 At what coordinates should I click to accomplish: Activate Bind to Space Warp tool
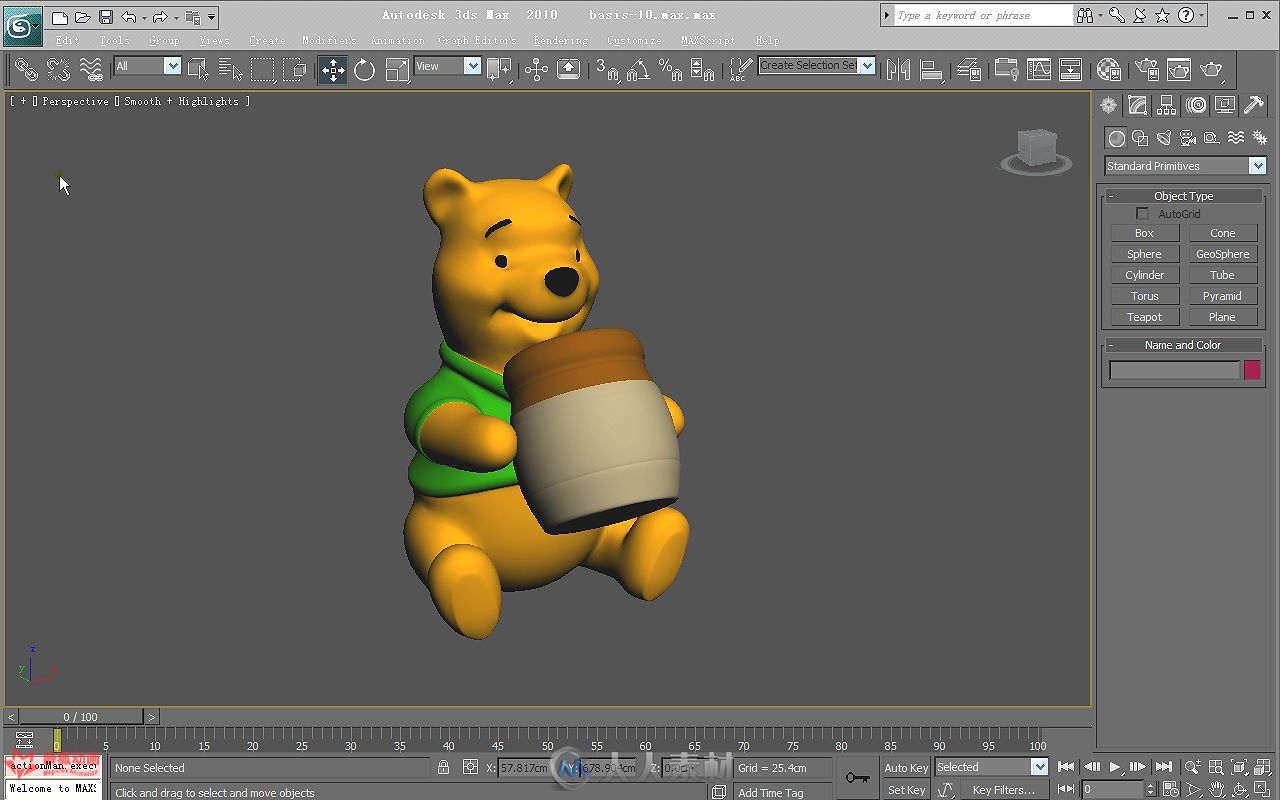pyautogui.click(x=91, y=69)
